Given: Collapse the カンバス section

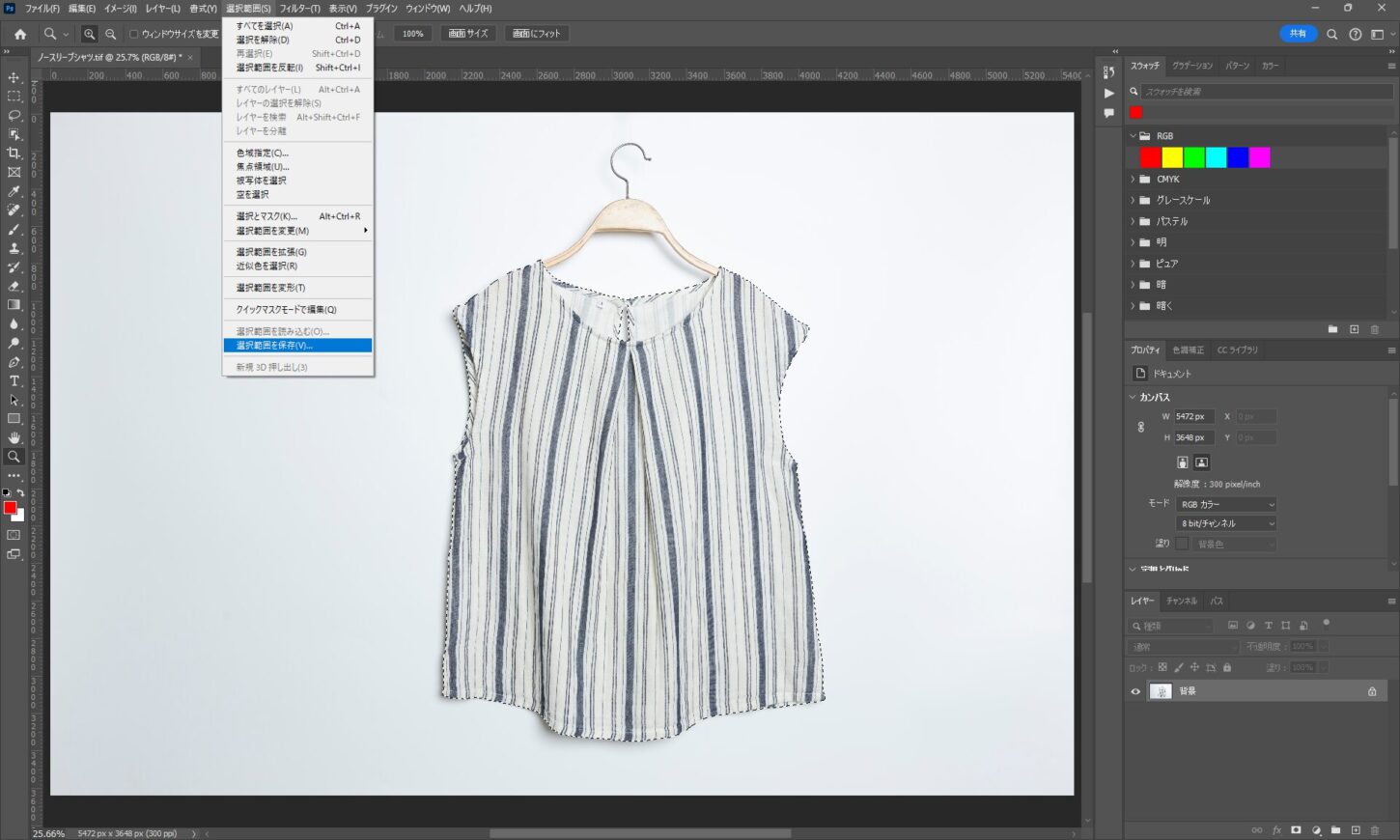Looking at the screenshot, I should [1134, 397].
